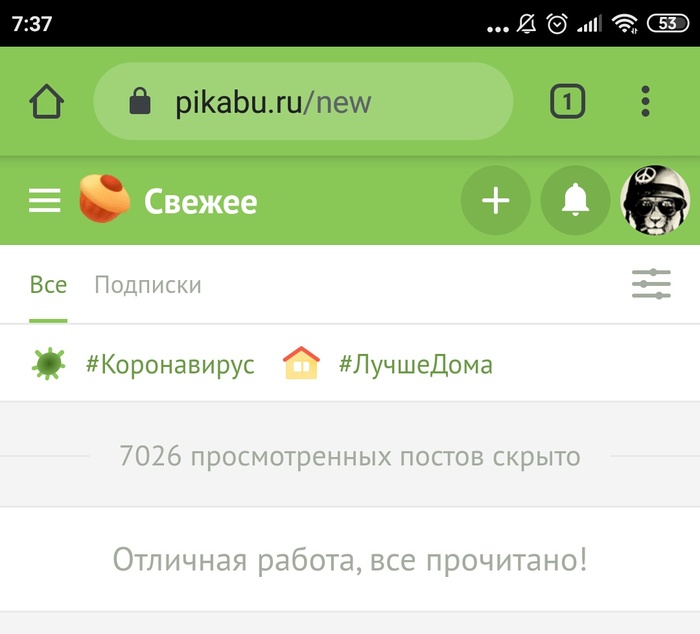Tap the green virus icon
The width and height of the screenshot is (700, 634).
click(x=49, y=364)
